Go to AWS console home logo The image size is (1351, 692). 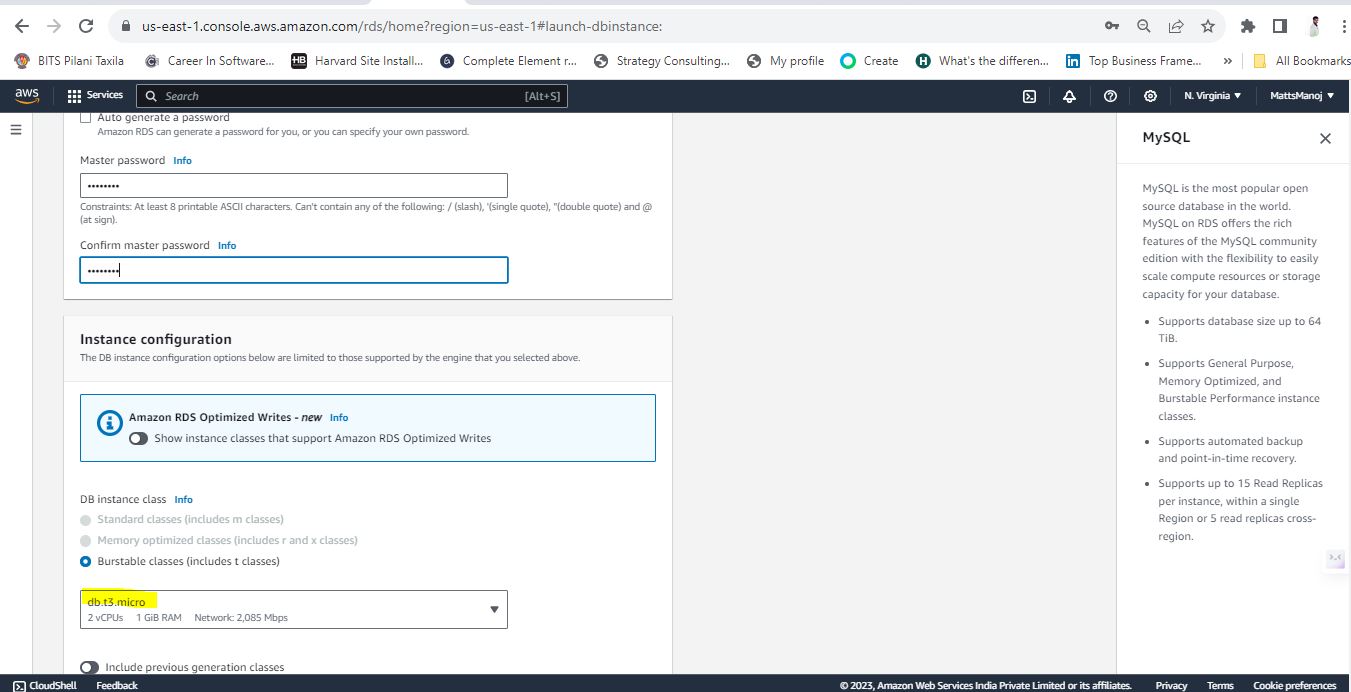pos(27,96)
